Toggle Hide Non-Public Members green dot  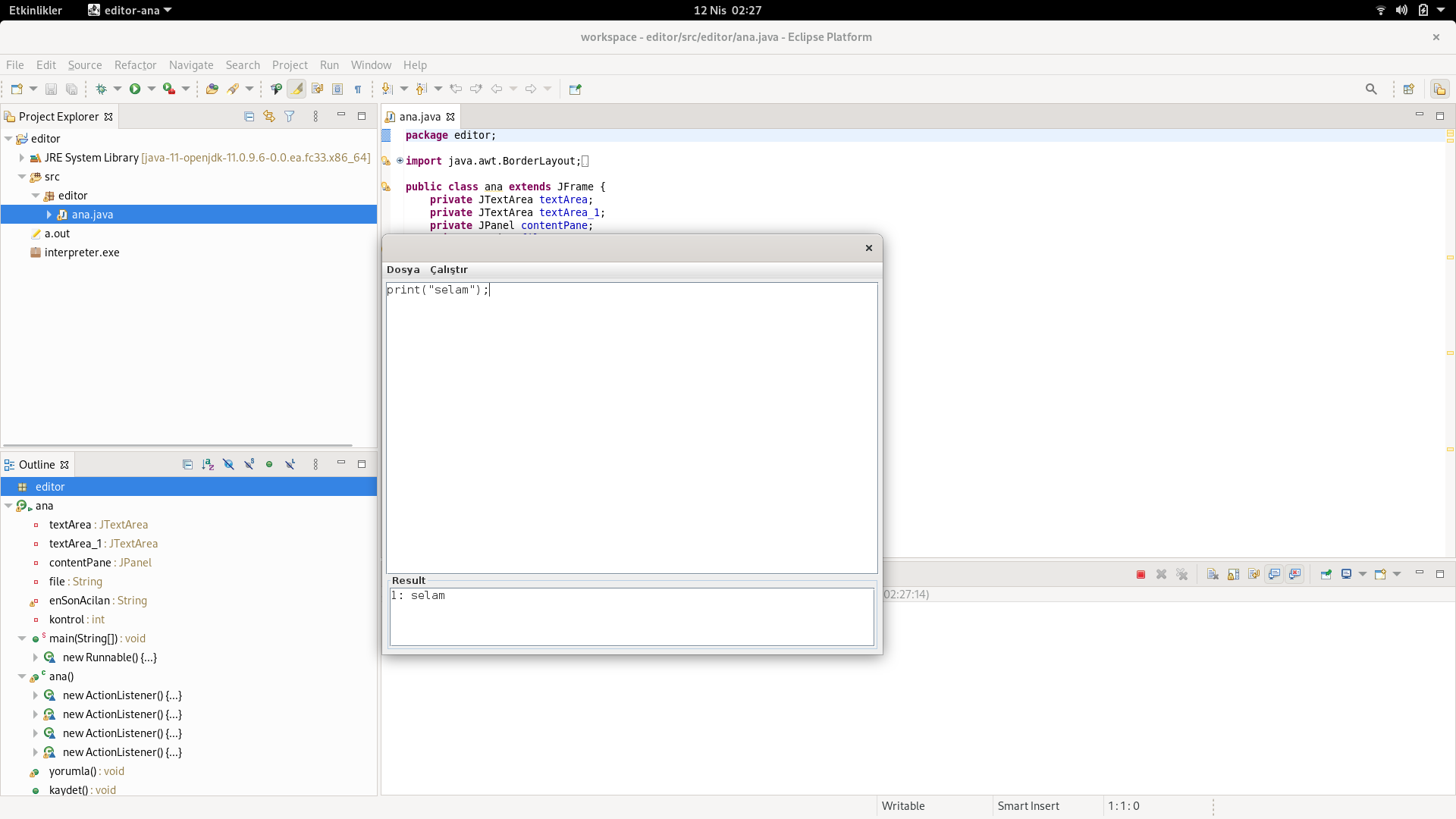269,464
